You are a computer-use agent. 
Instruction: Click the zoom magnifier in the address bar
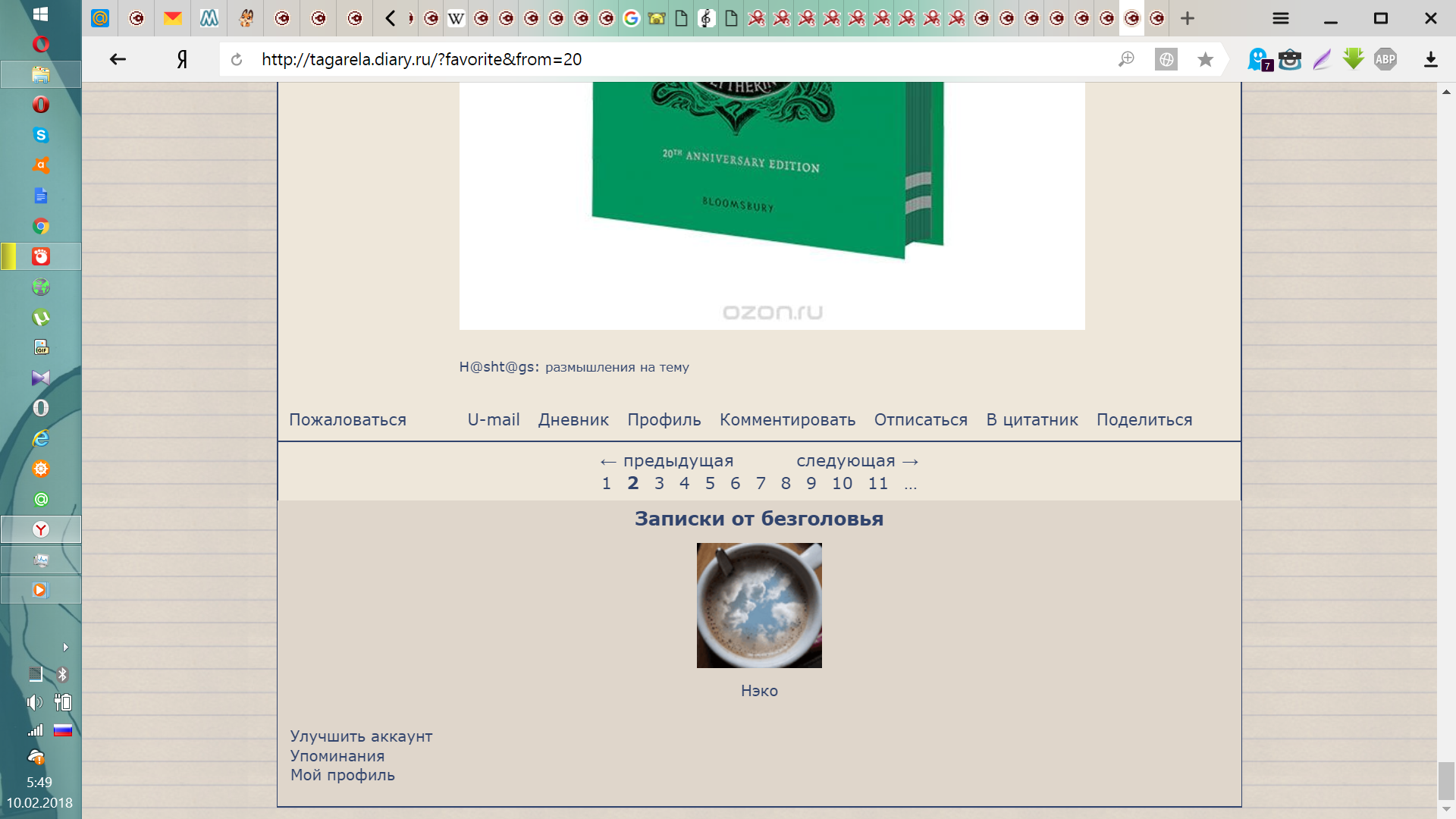[x=1126, y=59]
